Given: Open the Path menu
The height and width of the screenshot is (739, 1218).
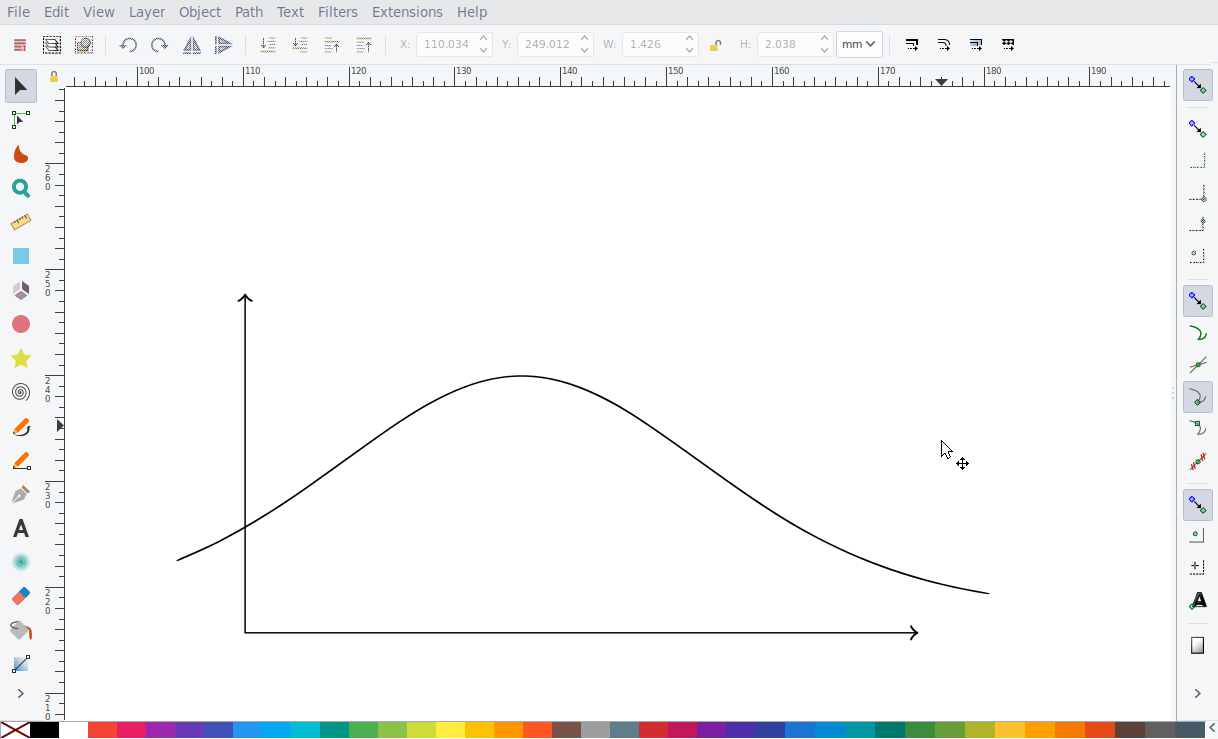Looking at the screenshot, I should [x=248, y=12].
